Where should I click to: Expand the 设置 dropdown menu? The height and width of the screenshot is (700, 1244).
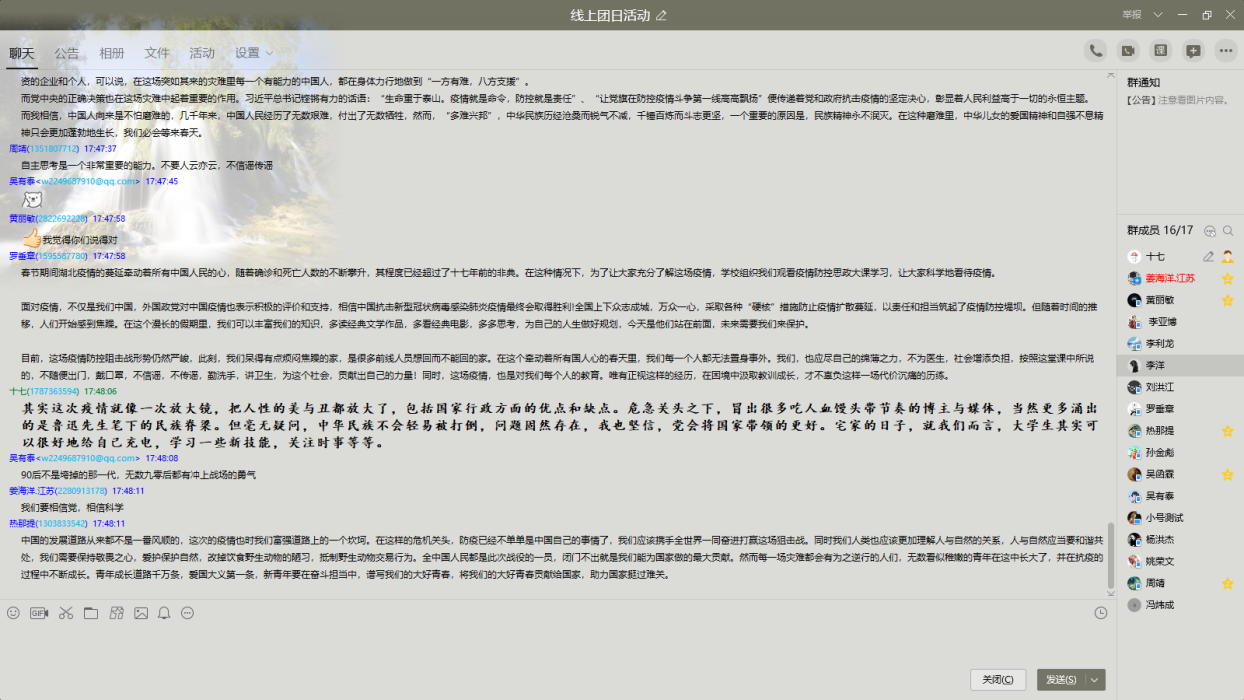(x=254, y=53)
